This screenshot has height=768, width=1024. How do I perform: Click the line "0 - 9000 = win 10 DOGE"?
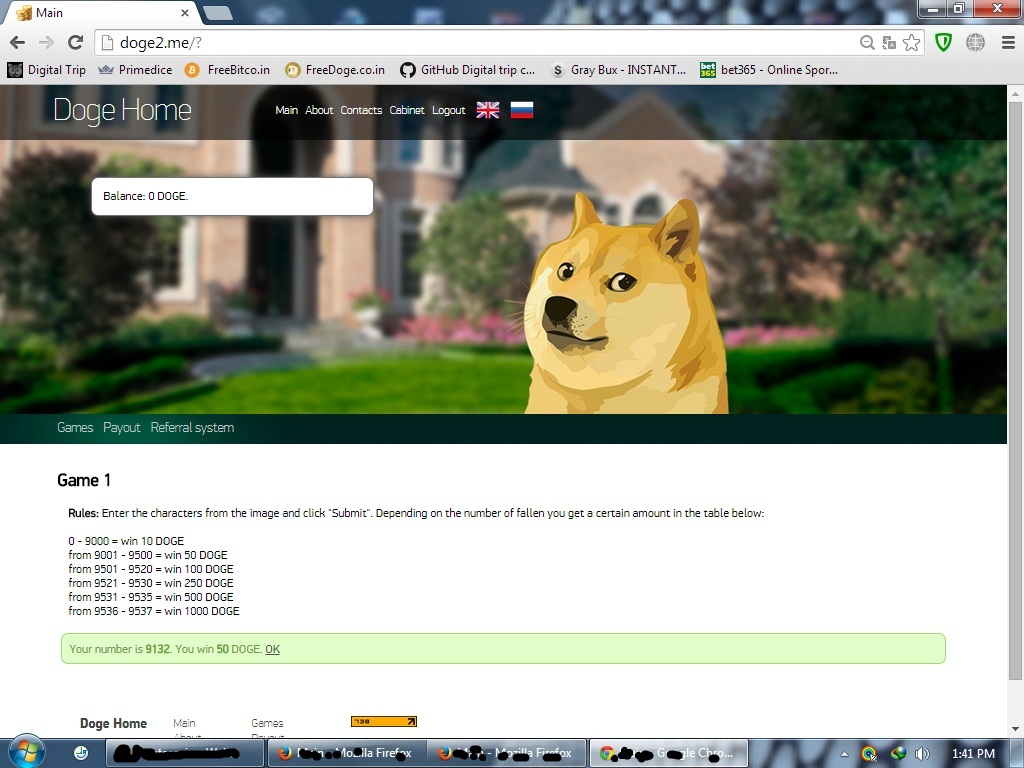pyautogui.click(x=126, y=541)
